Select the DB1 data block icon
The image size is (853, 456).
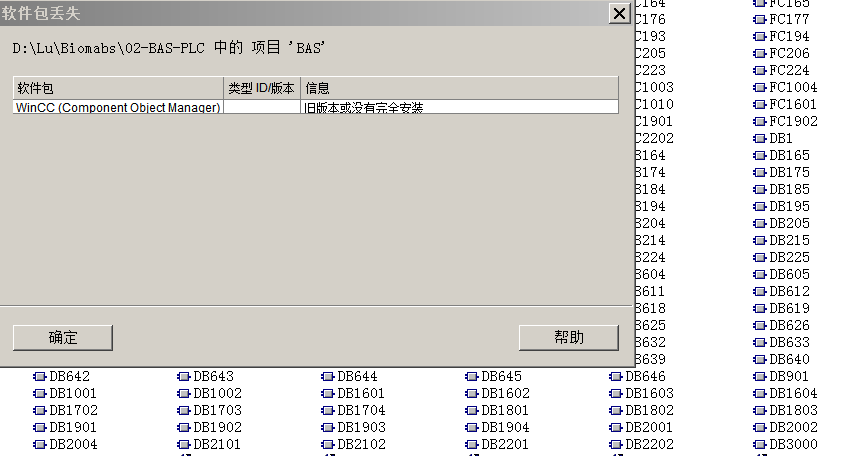tap(760, 138)
